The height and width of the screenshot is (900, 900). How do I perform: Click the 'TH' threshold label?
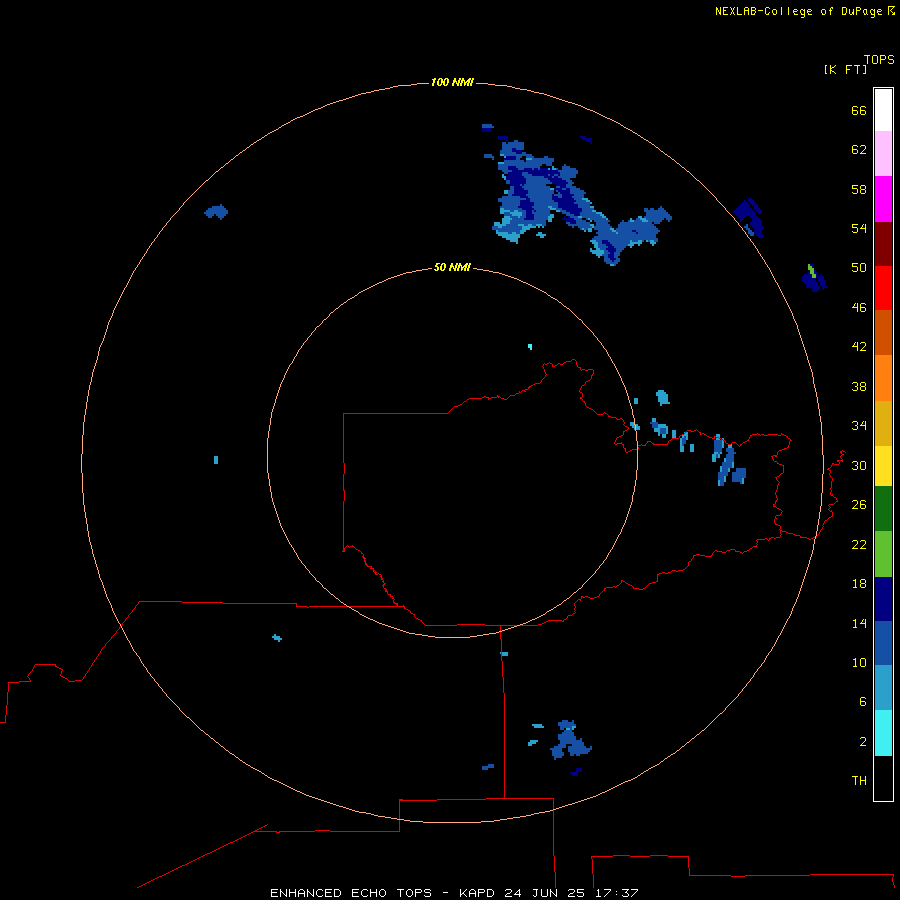(859, 781)
